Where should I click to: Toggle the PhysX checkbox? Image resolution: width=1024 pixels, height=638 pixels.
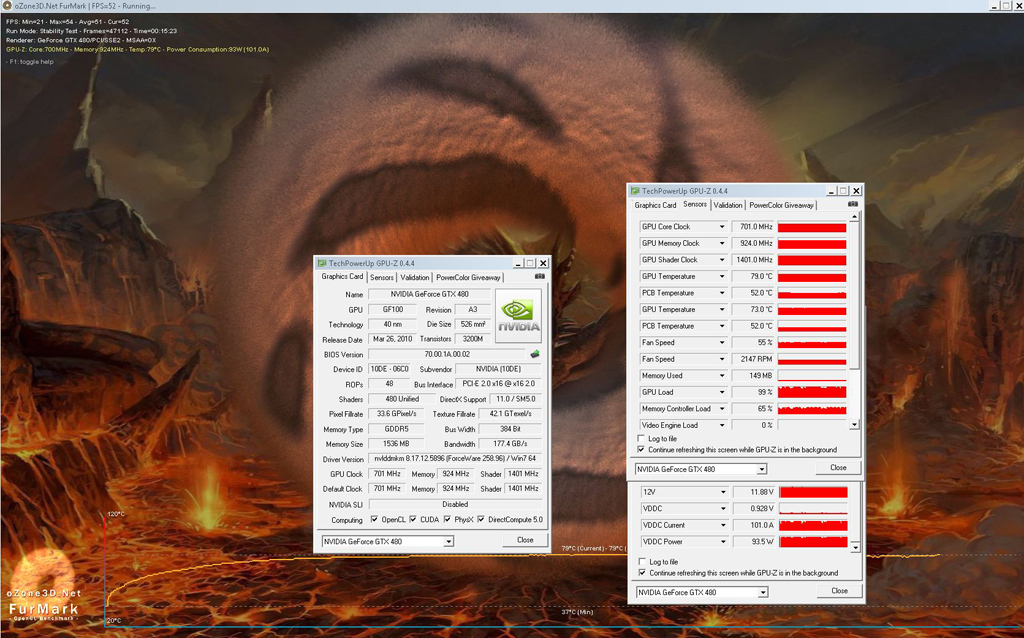[x=447, y=520]
